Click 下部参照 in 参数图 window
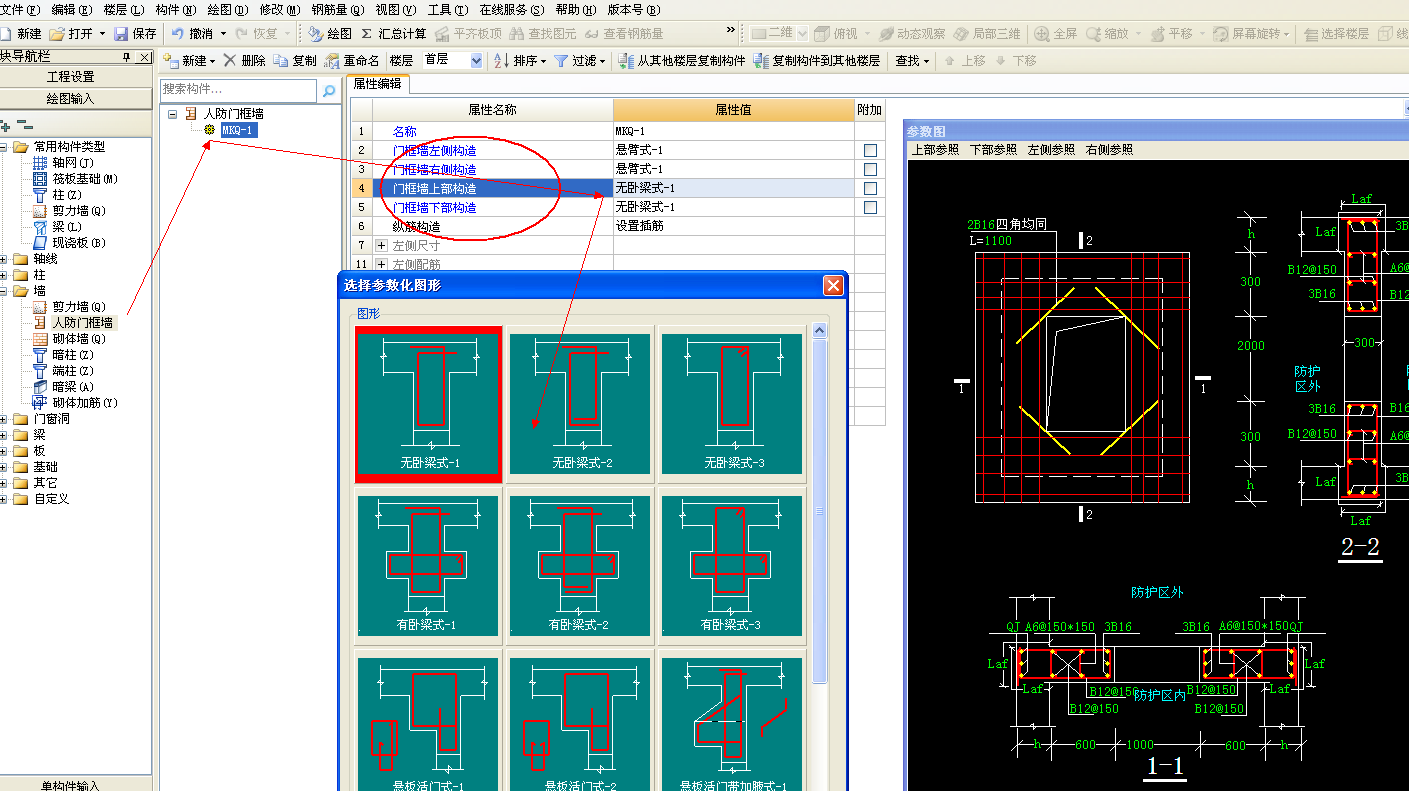 tap(993, 149)
